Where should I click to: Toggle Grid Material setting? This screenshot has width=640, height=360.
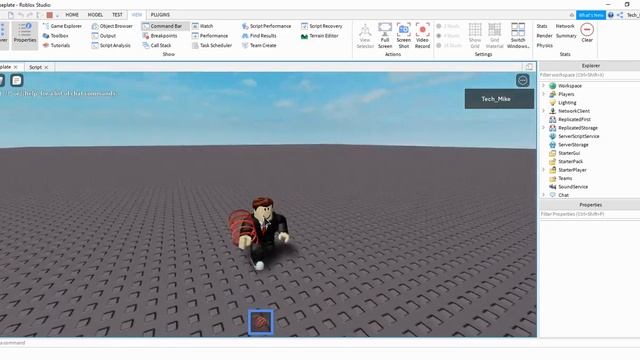(494, 36)
